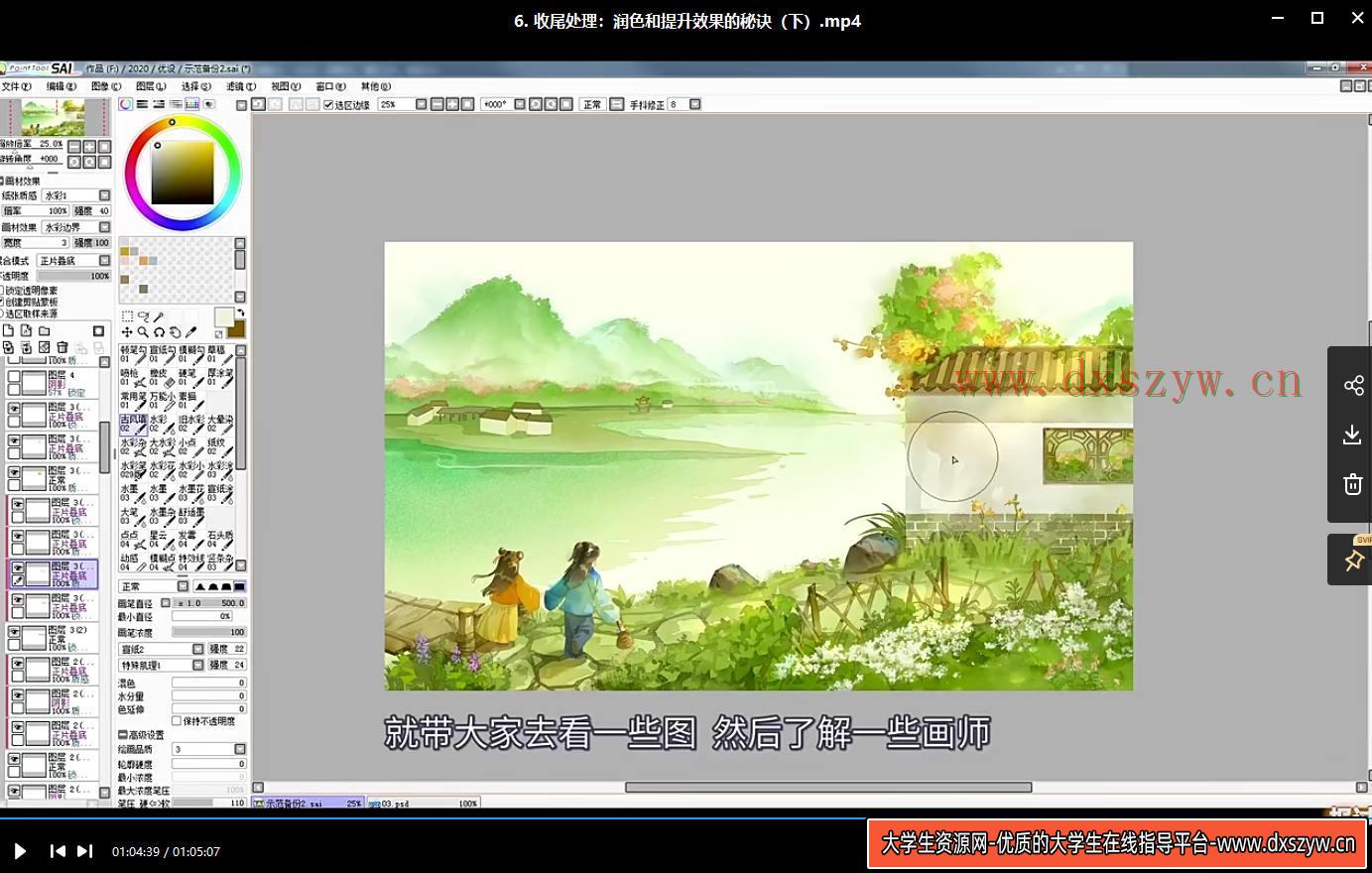This screenshot has width=1372, height=873.
Task: Create a new linework layer
Action: tap(27, 331)
